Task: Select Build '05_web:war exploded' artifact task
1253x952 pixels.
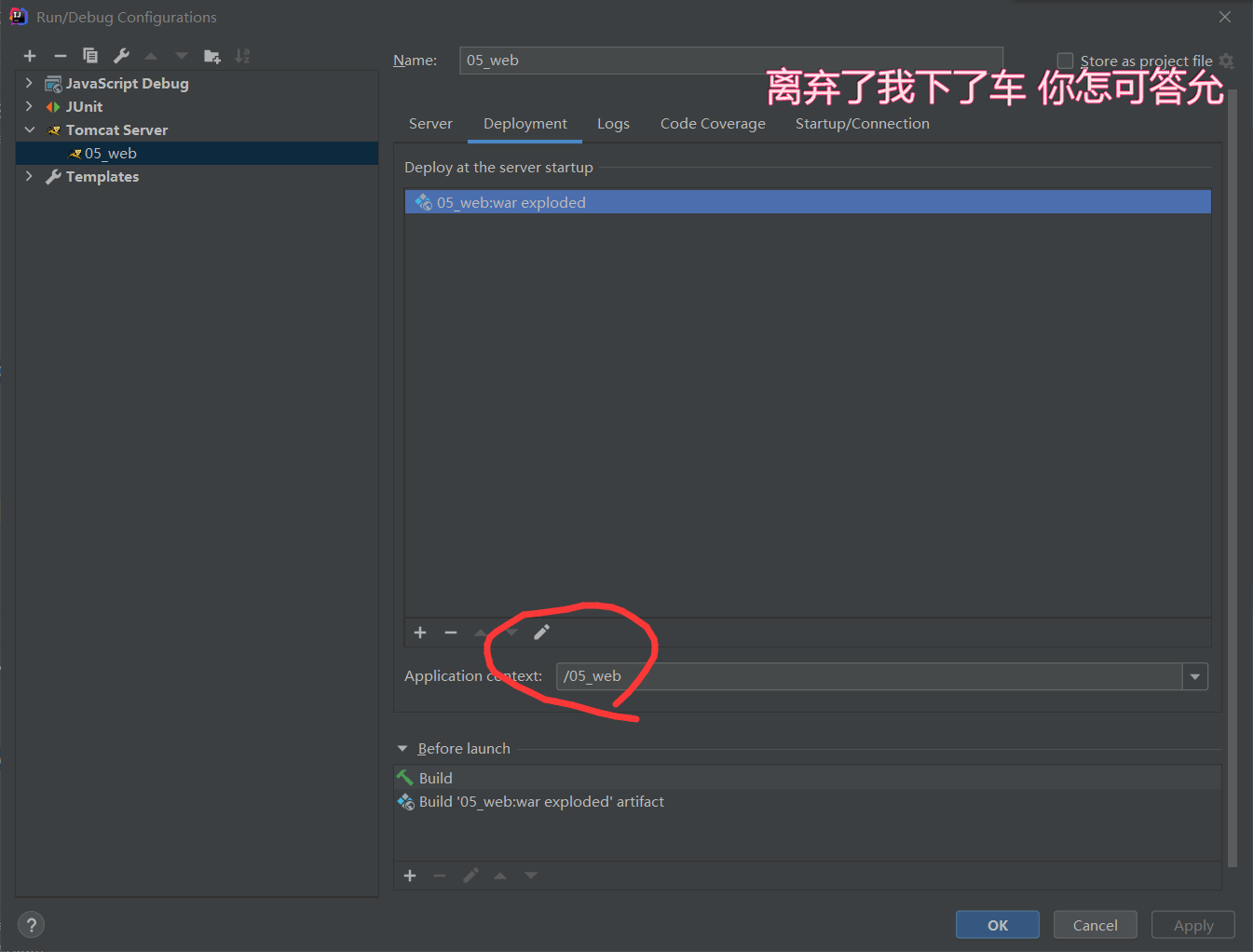Action: [x=808, y=802]
